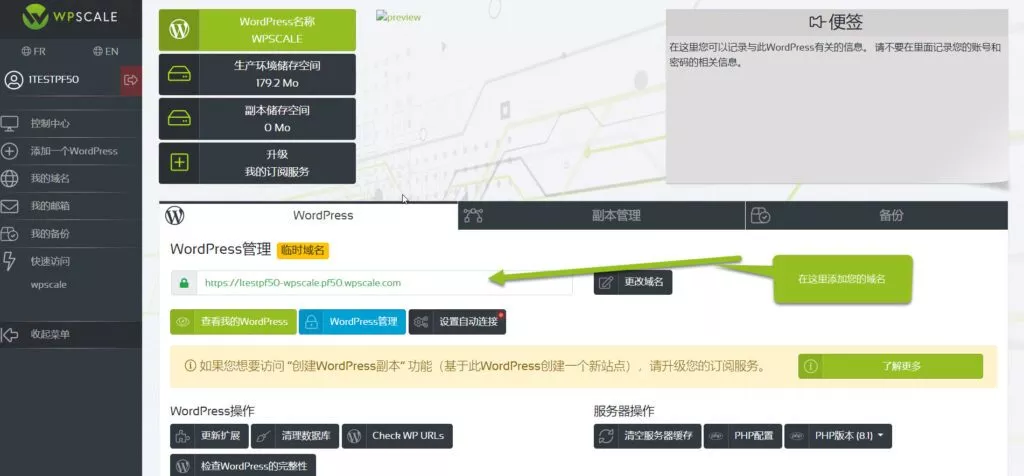1024x476 pixels.
Task: Click the 副本储存空间 card
Action: pos(257,119)
